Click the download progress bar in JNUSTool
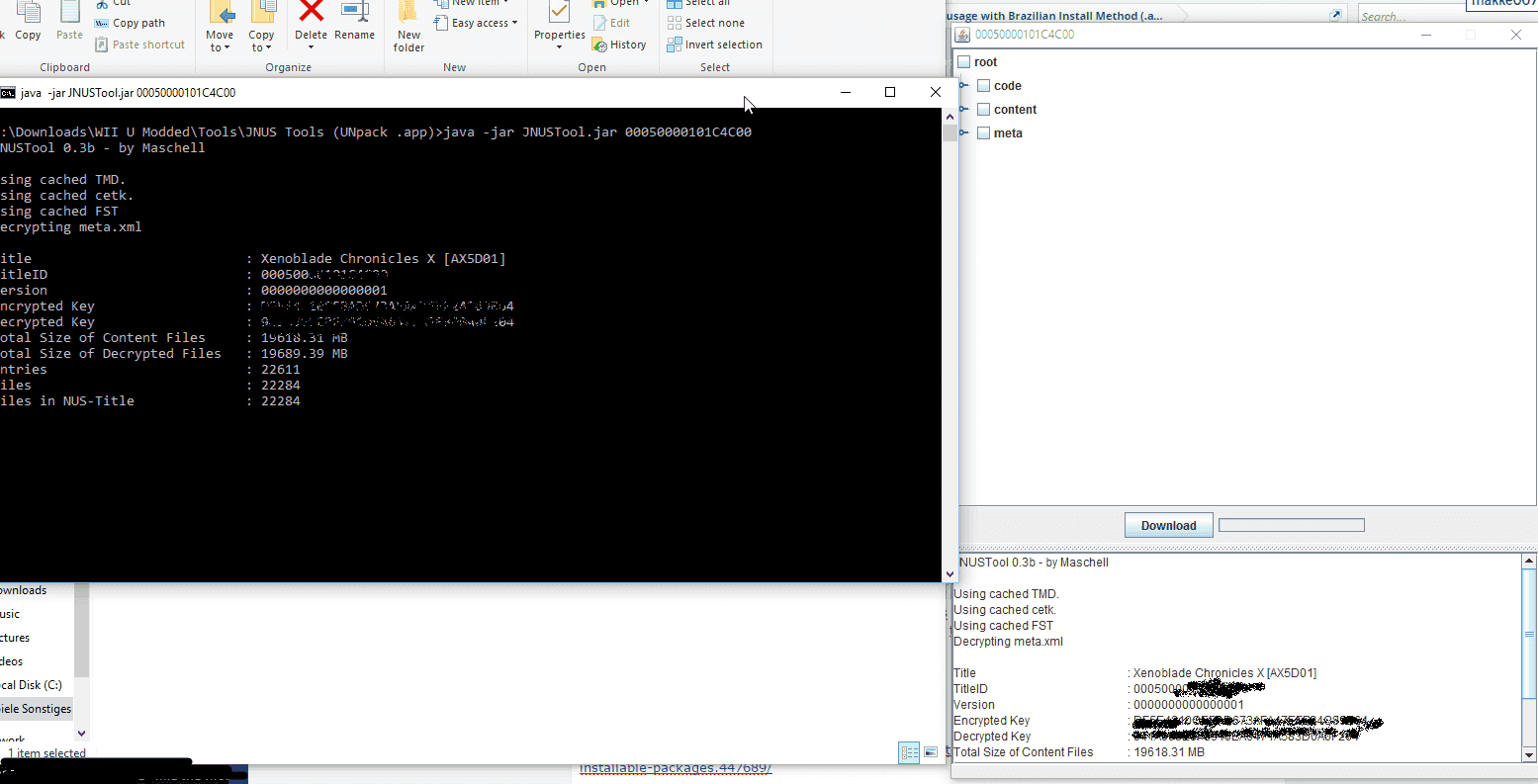 point(1292,526)
